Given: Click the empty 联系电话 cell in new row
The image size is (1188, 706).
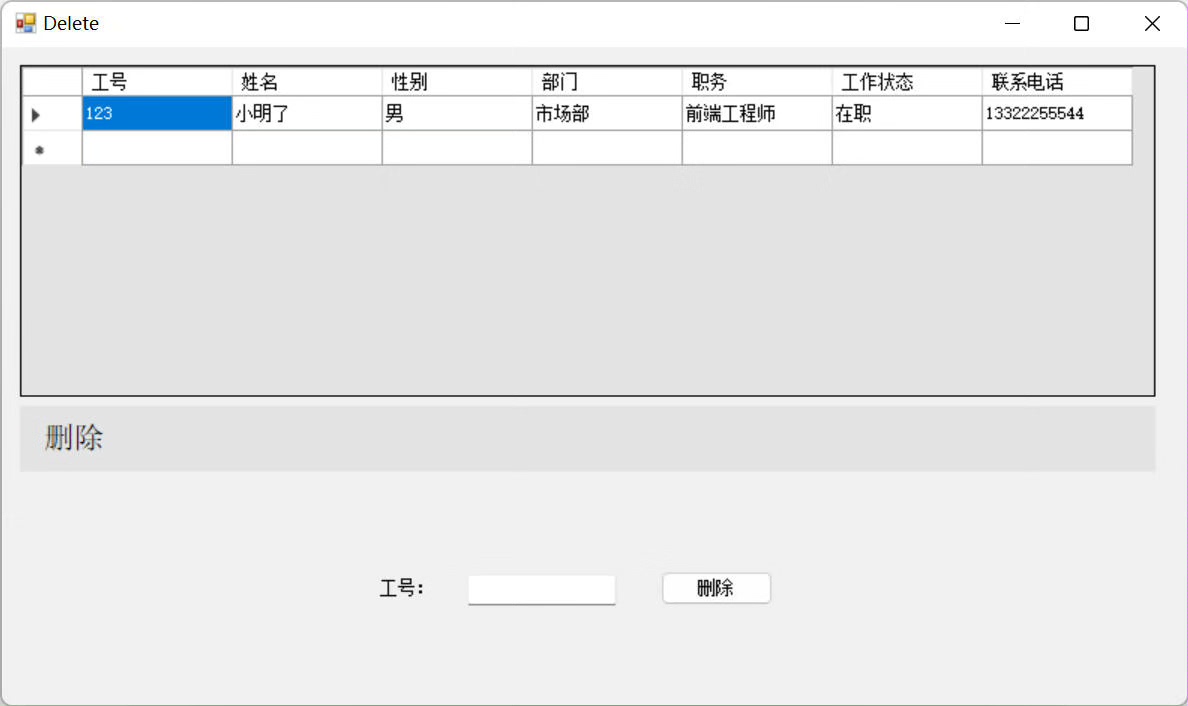Looking at the screenshot, I should pos(1057,148).
